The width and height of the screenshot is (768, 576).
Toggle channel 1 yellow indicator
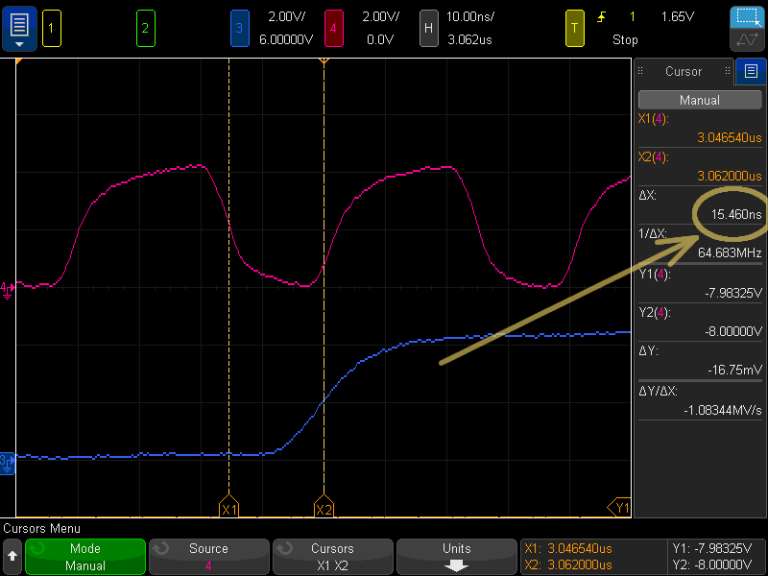pos(51,29)
